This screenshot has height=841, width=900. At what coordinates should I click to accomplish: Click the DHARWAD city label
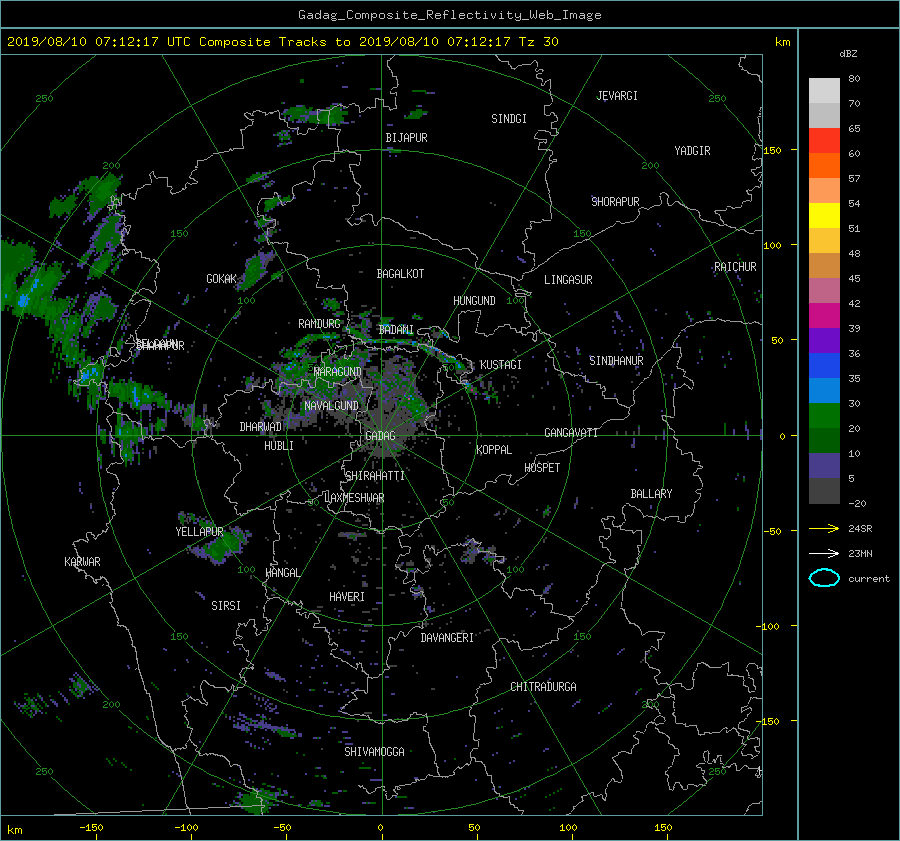tap(261, 427)
